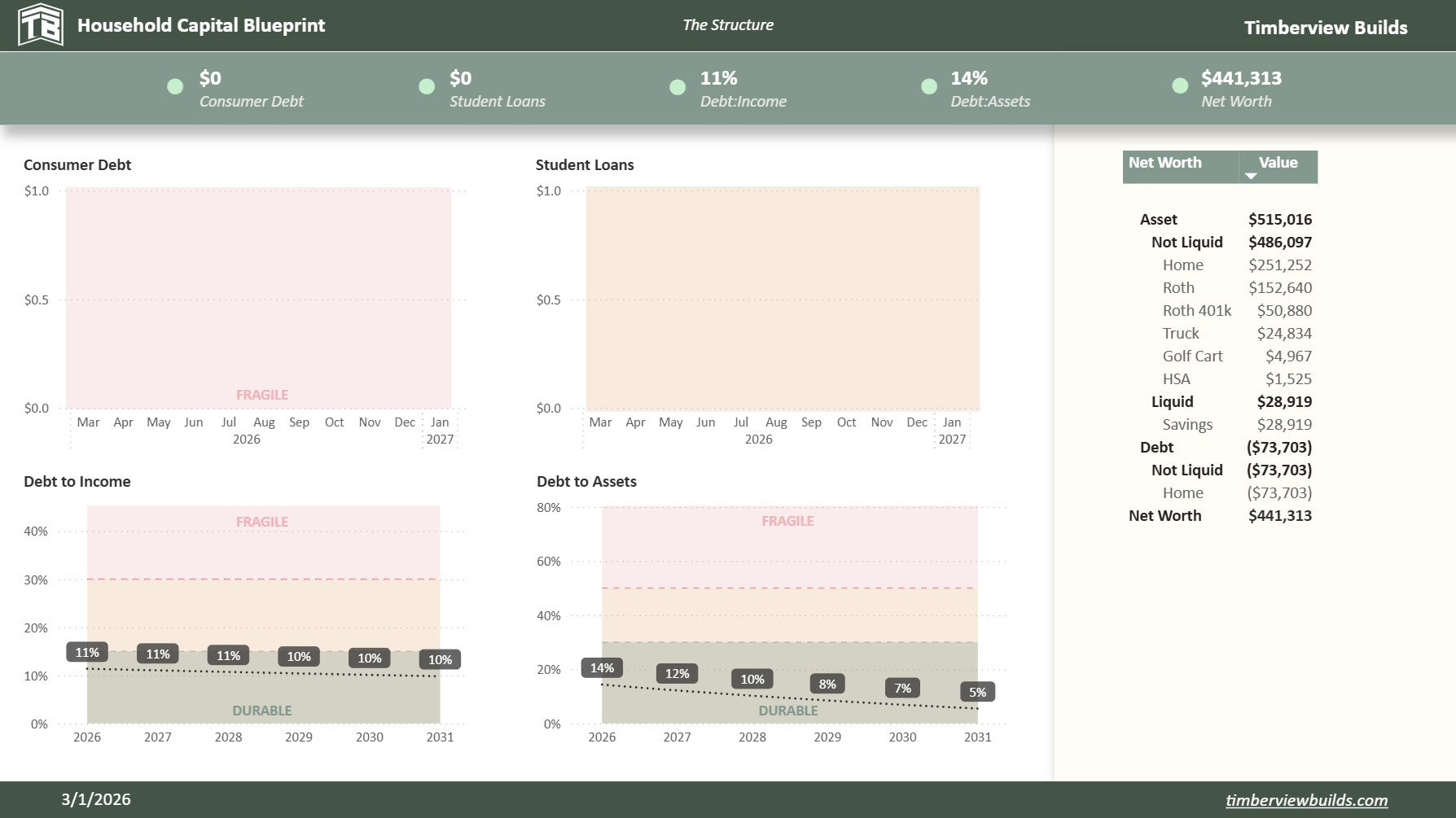The width and height of the screenshot is (1456, 818).
Task: Select the Golf Cart asset row
Action: tap(1192, 357)
